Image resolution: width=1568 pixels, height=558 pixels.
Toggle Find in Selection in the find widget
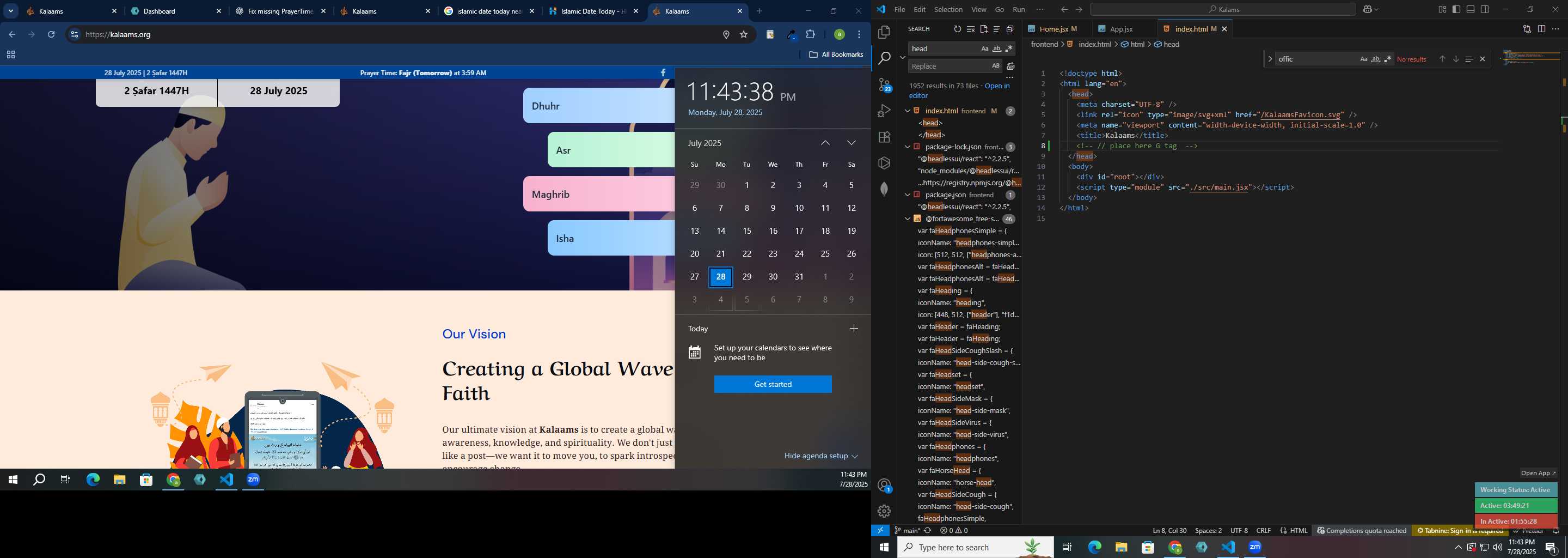1469,59
